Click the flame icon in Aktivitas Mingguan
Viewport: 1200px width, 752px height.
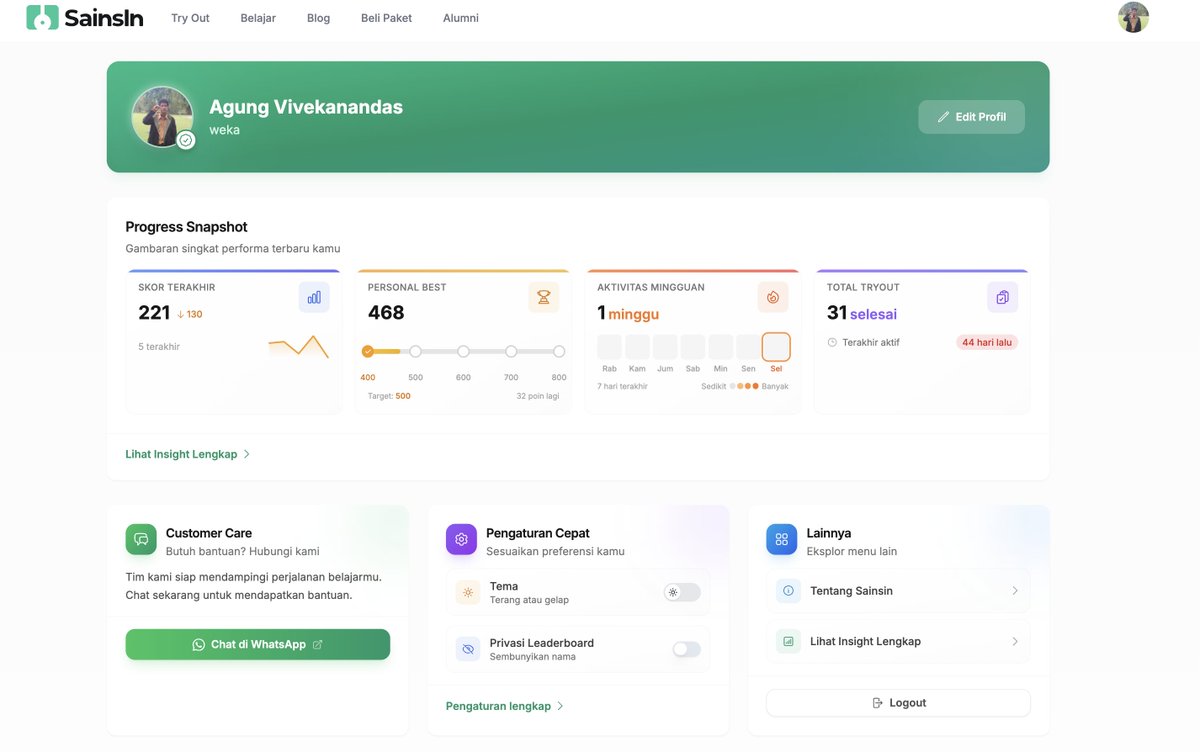click(x=773, y=297)
